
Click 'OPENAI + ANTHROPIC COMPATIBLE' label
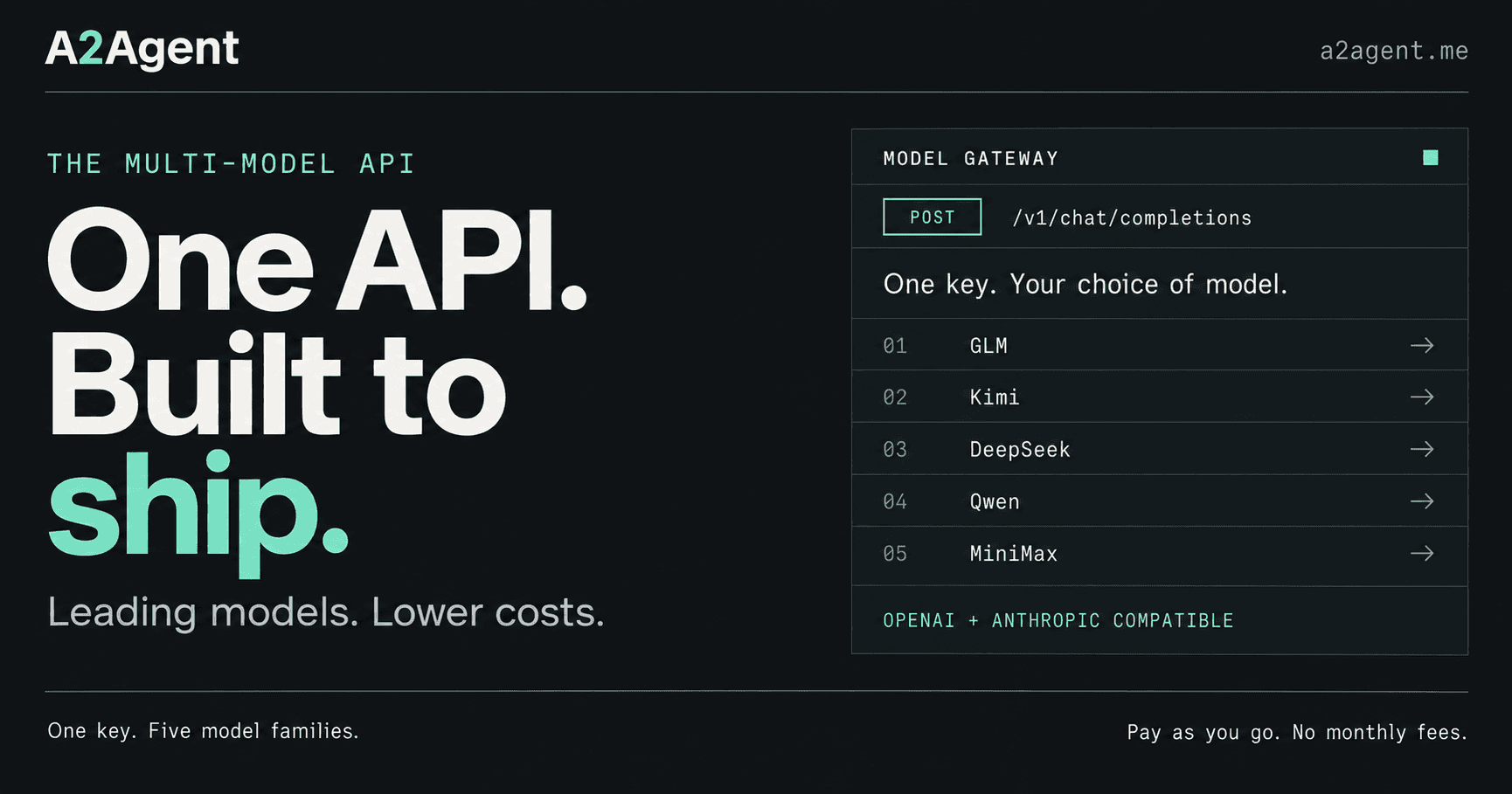(1058, 621)
